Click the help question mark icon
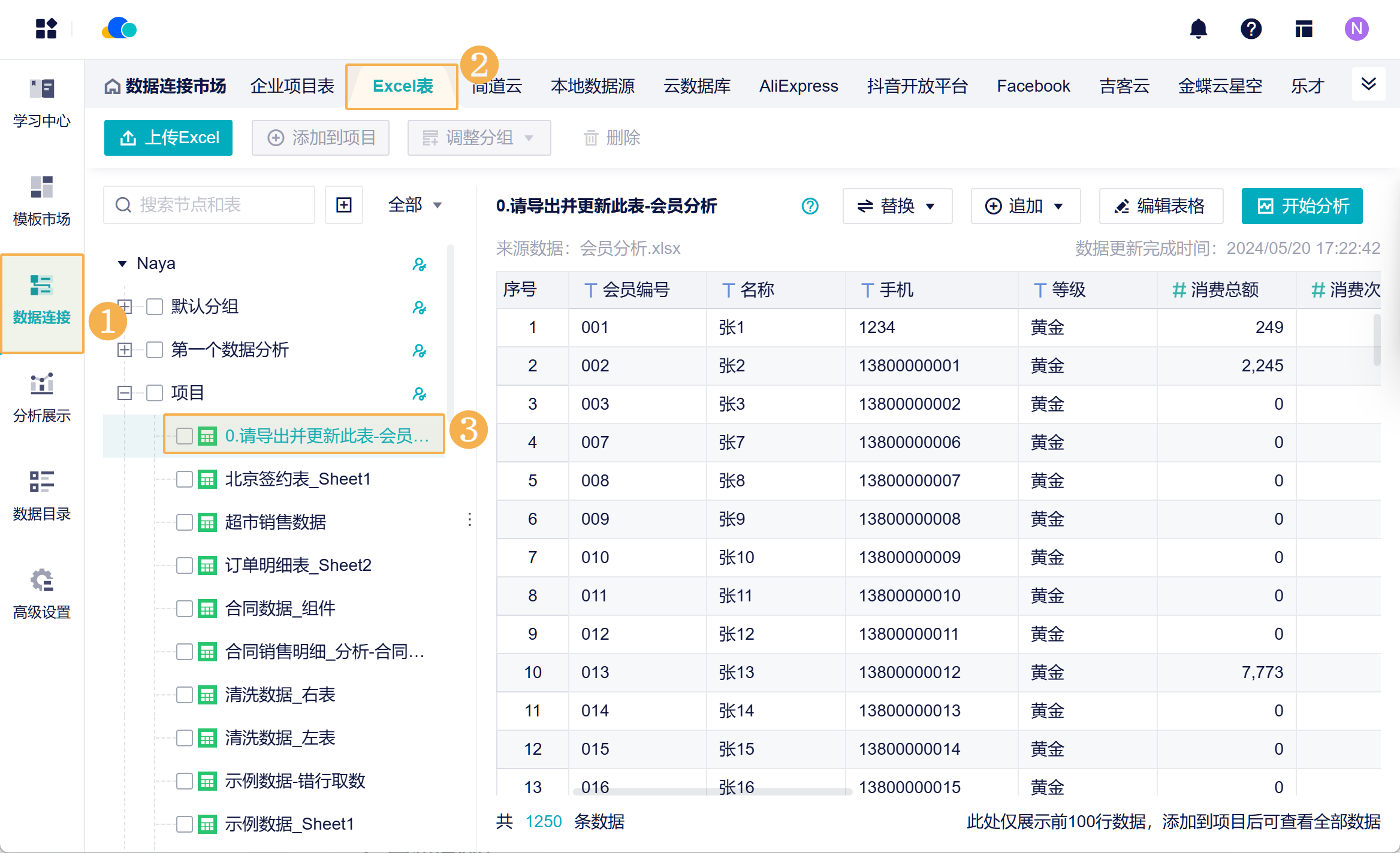The height and width of the screenshot is (853, 1400). point(1251,29)
